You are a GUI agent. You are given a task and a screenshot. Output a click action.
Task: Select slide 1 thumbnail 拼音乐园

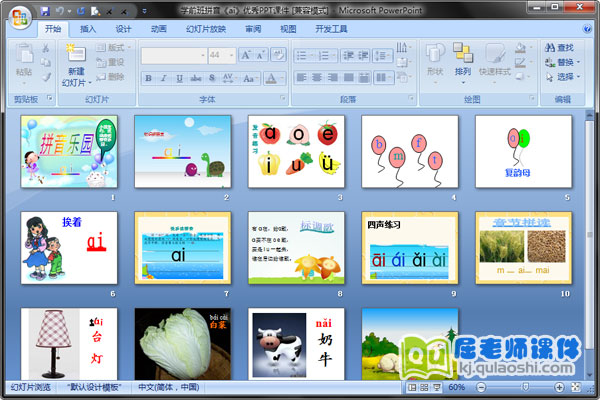(x=69, y=152)
